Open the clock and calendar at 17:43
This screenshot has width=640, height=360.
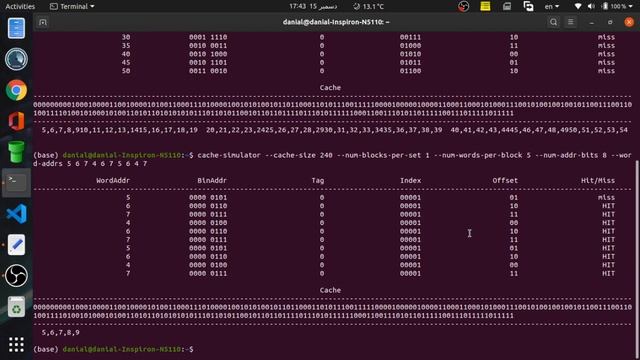pyautogui.click(x=313, y=7)
